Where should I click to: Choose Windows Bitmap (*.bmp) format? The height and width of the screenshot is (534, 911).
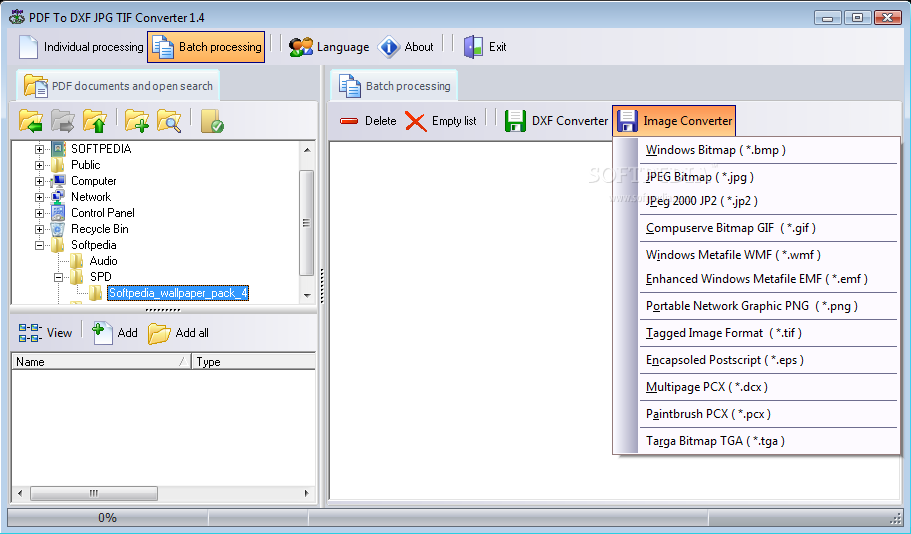click(x=768, y=150)
